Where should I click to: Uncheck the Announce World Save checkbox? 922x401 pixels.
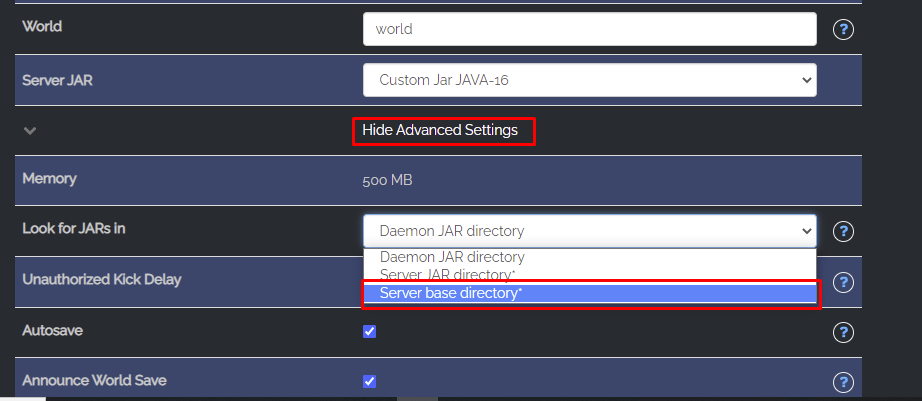tap(370, 381)
